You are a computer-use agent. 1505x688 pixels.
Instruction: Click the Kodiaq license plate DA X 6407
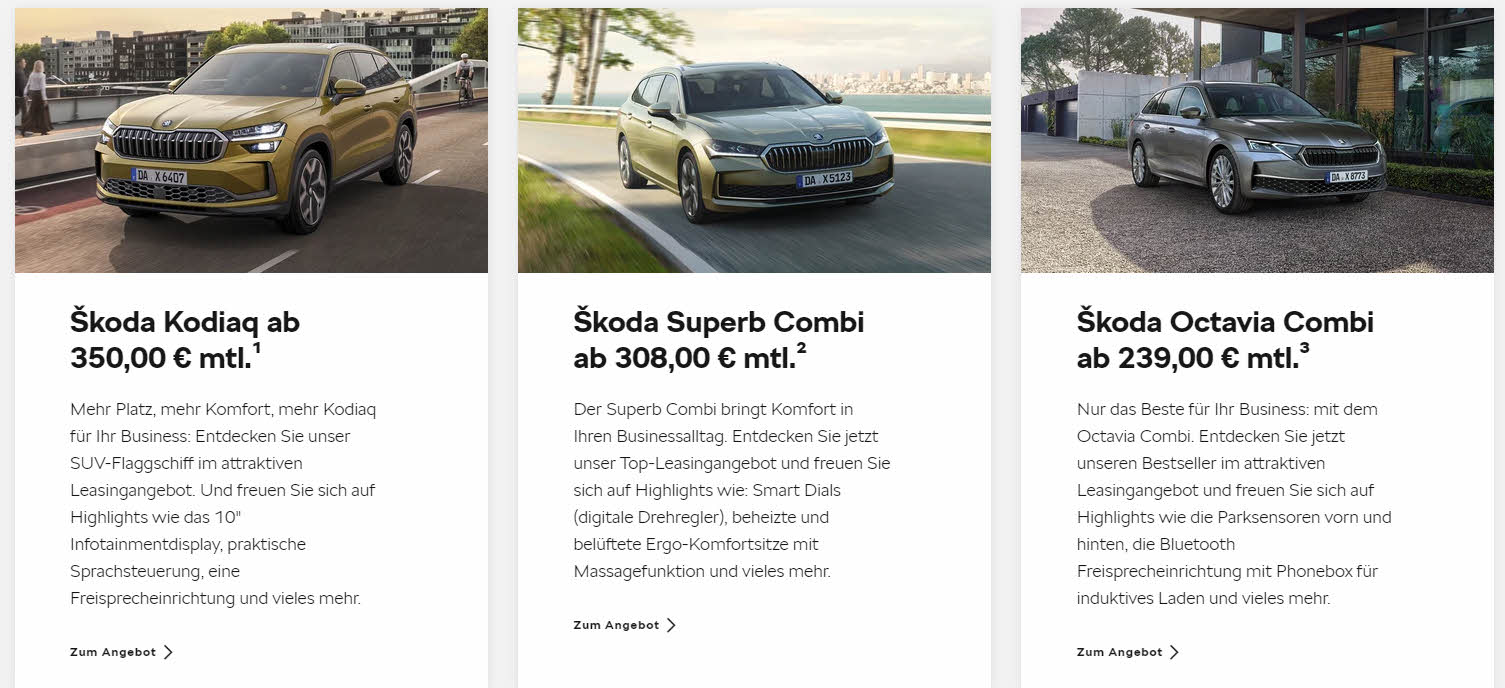click(x=160, y=177)
